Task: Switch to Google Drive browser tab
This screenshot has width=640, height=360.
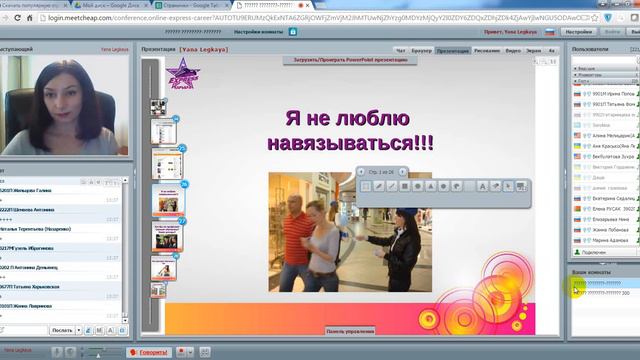Action: tap(111, 5)
